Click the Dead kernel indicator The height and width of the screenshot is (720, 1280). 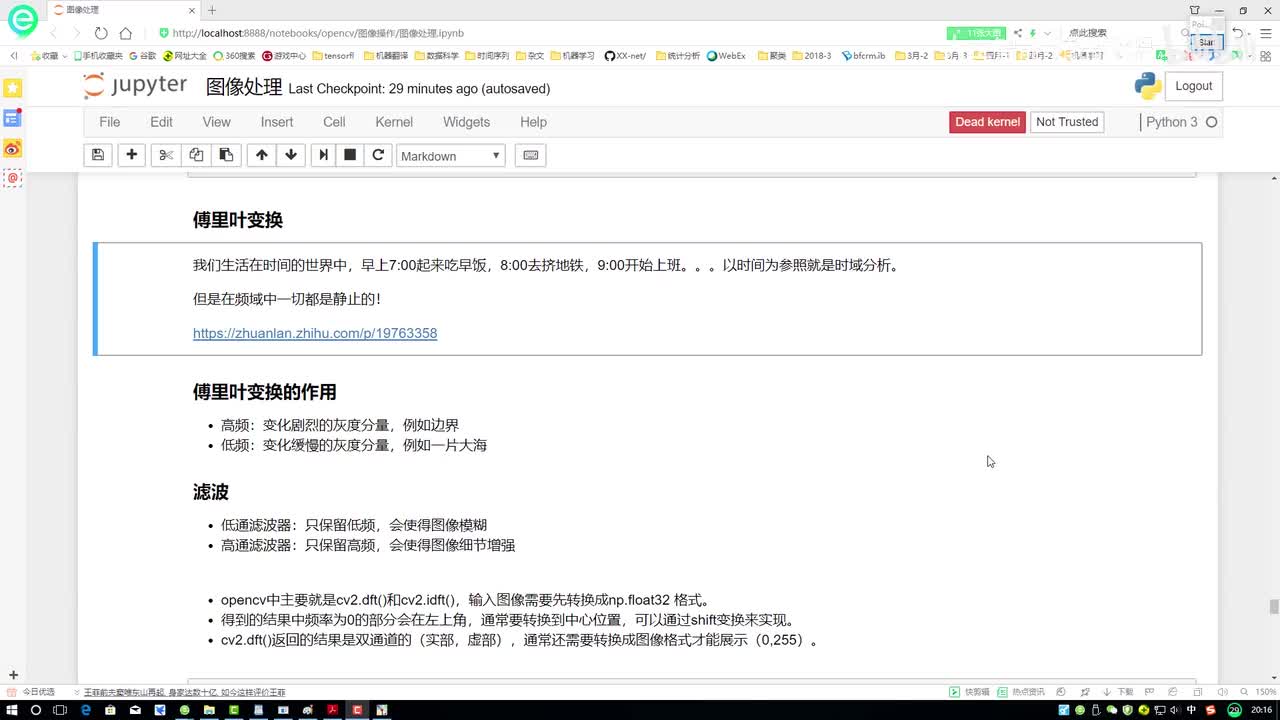pyautogui.click(x=987, y=122)
